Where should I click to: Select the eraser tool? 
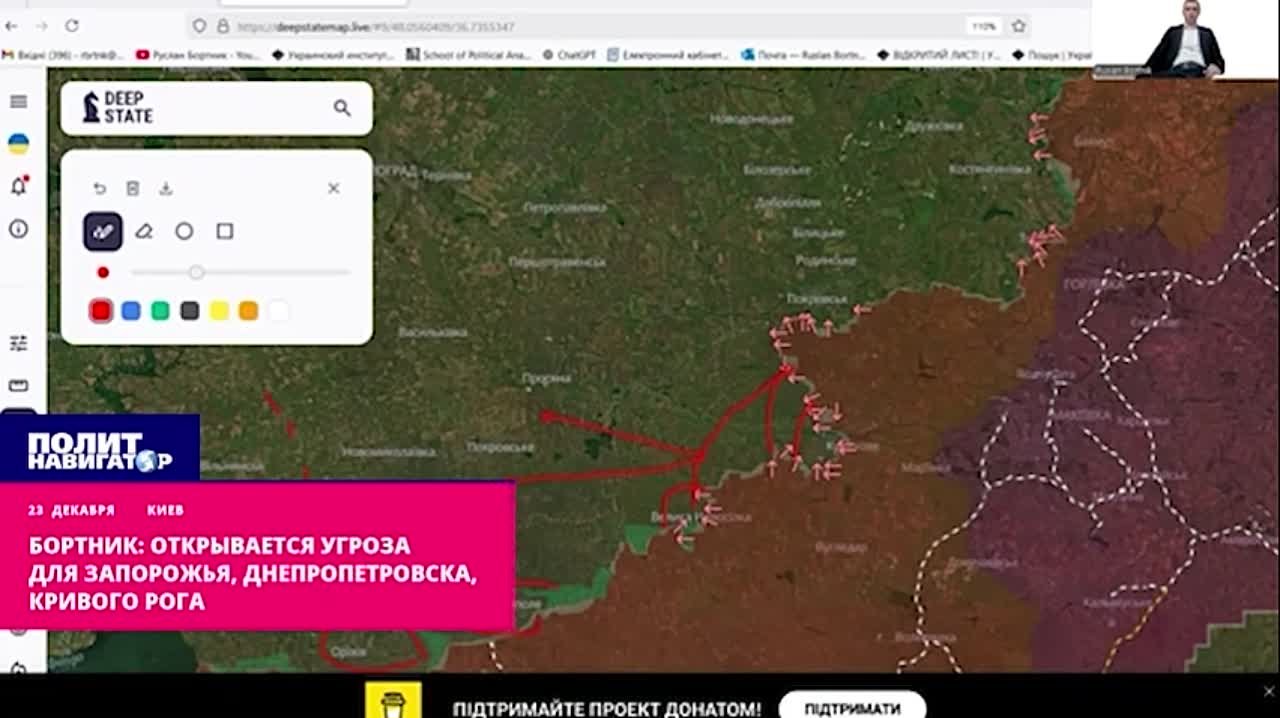pyautogui.click(x=144, y=231)
